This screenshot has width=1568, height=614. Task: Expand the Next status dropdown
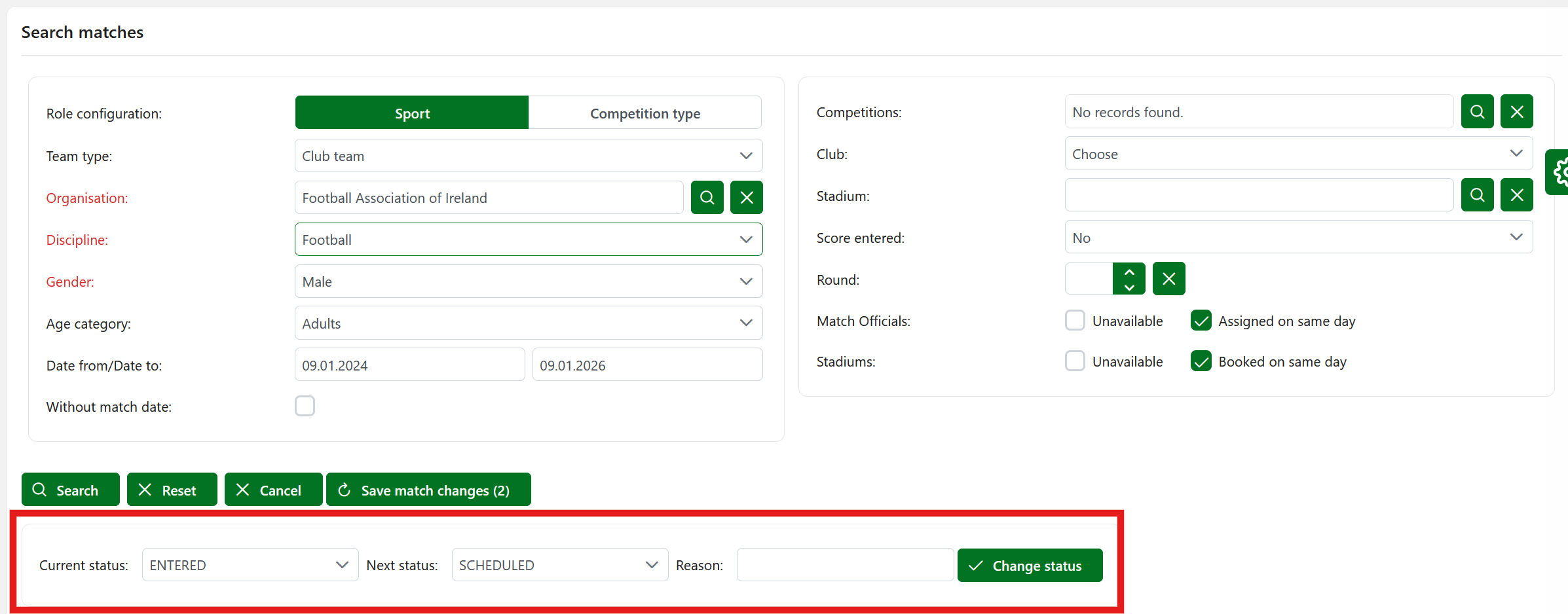(559, 565)
